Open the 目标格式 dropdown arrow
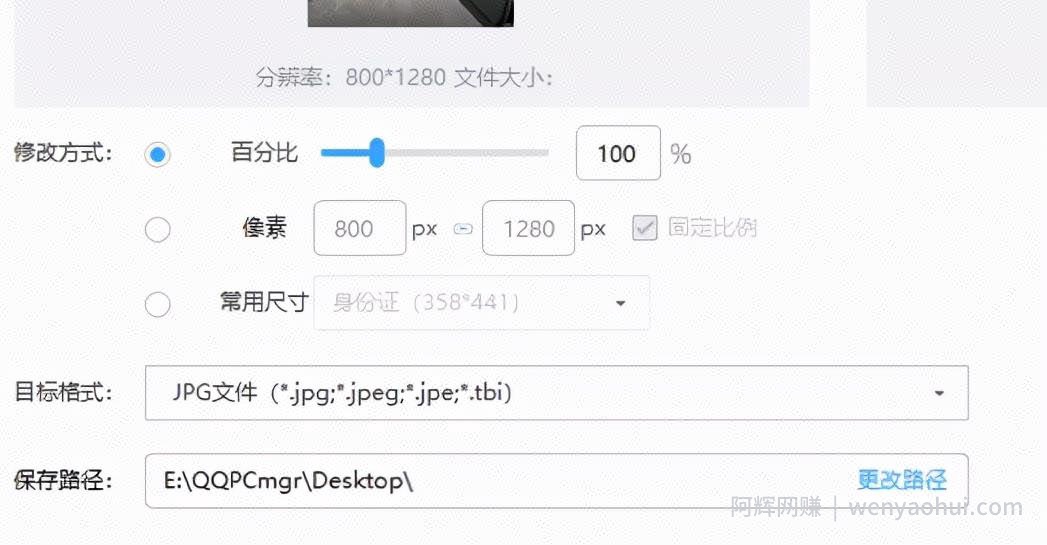This screenshot has width=1047, height=545. [x=939, y=393]
